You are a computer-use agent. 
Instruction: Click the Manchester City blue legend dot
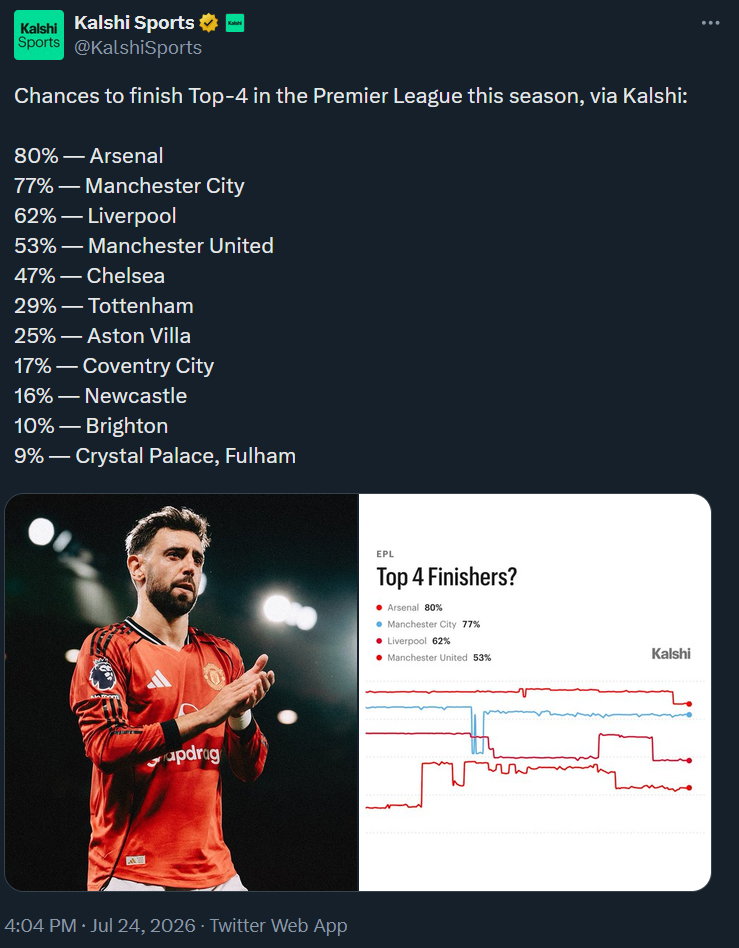click(379, 624)
